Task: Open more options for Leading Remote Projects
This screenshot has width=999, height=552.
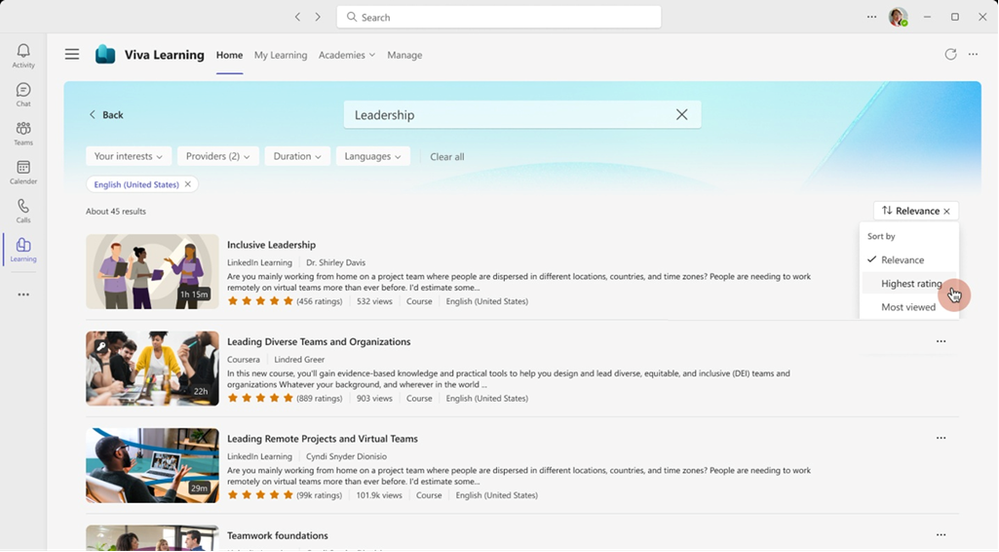Action: click(x=941, y=439)
